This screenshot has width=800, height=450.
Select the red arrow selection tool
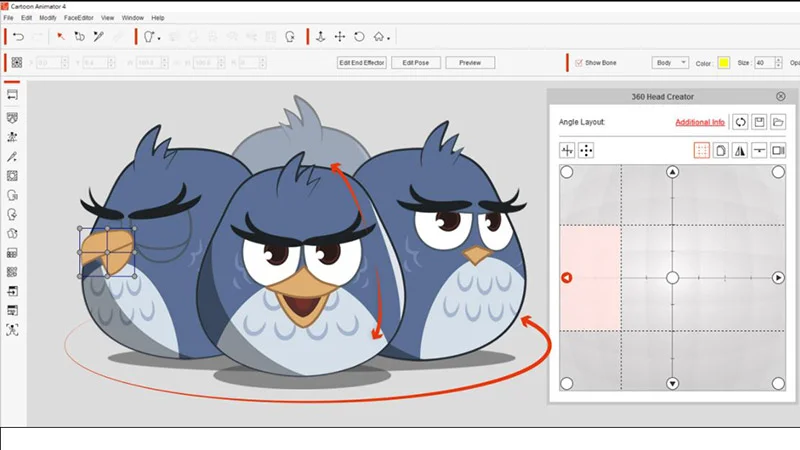click(61, 37)
